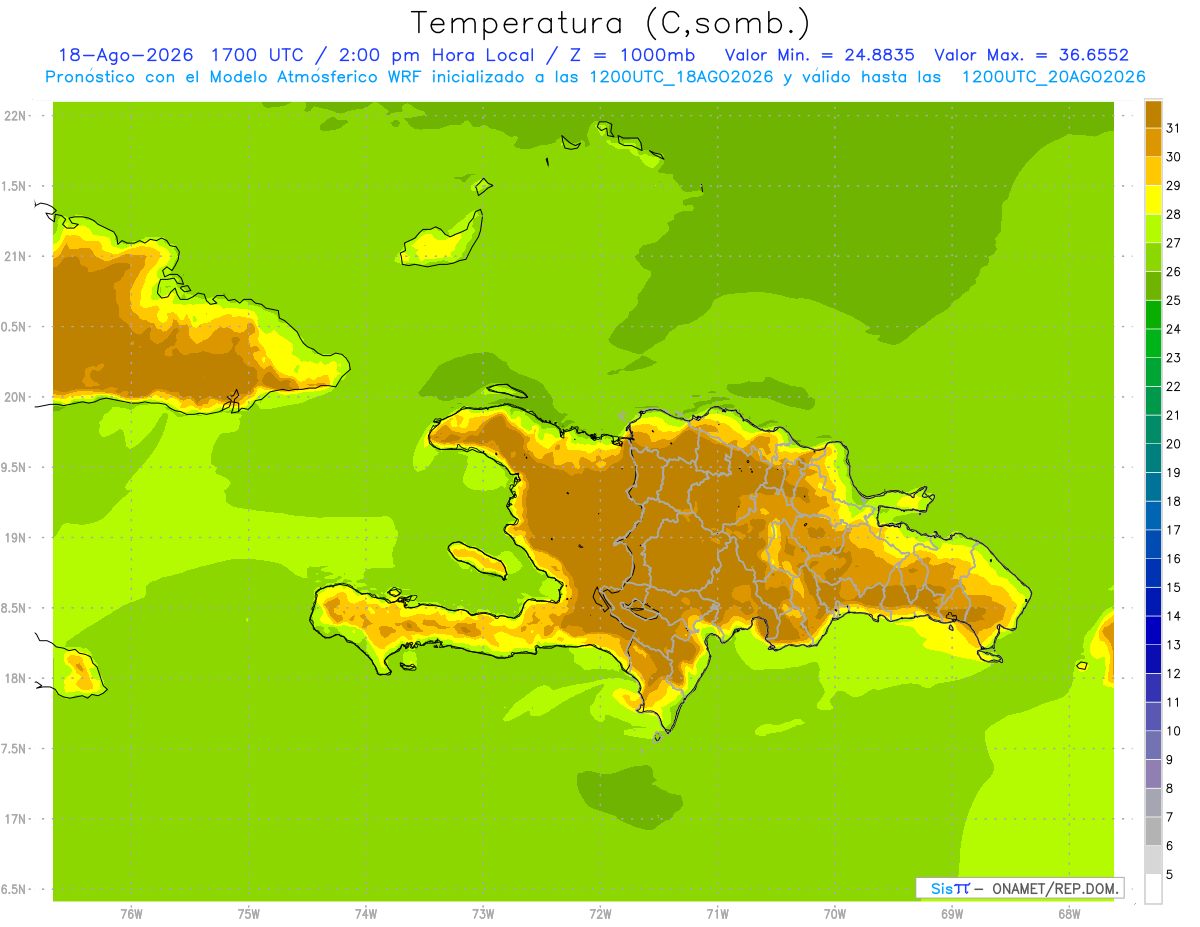Click the Valor Max. = 36.6552 readout
Screen dimensions: 1200x927
[x=1032, y=54]
